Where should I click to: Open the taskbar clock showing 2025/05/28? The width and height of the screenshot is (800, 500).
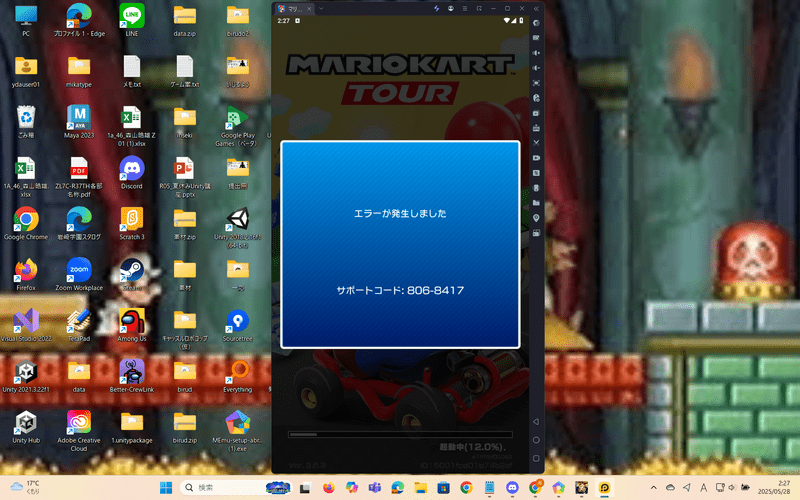pos(774,487)
